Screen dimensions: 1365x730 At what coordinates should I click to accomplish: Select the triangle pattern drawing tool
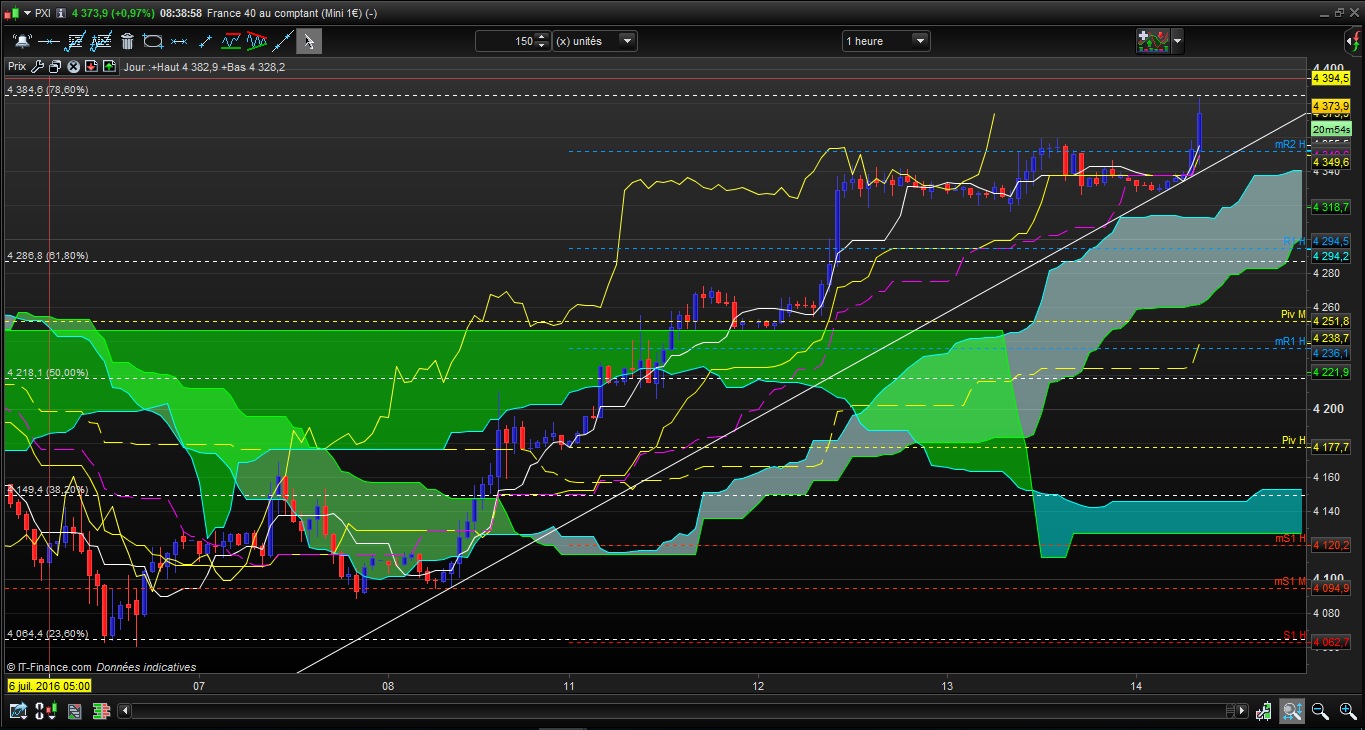[x=257, y=41]
